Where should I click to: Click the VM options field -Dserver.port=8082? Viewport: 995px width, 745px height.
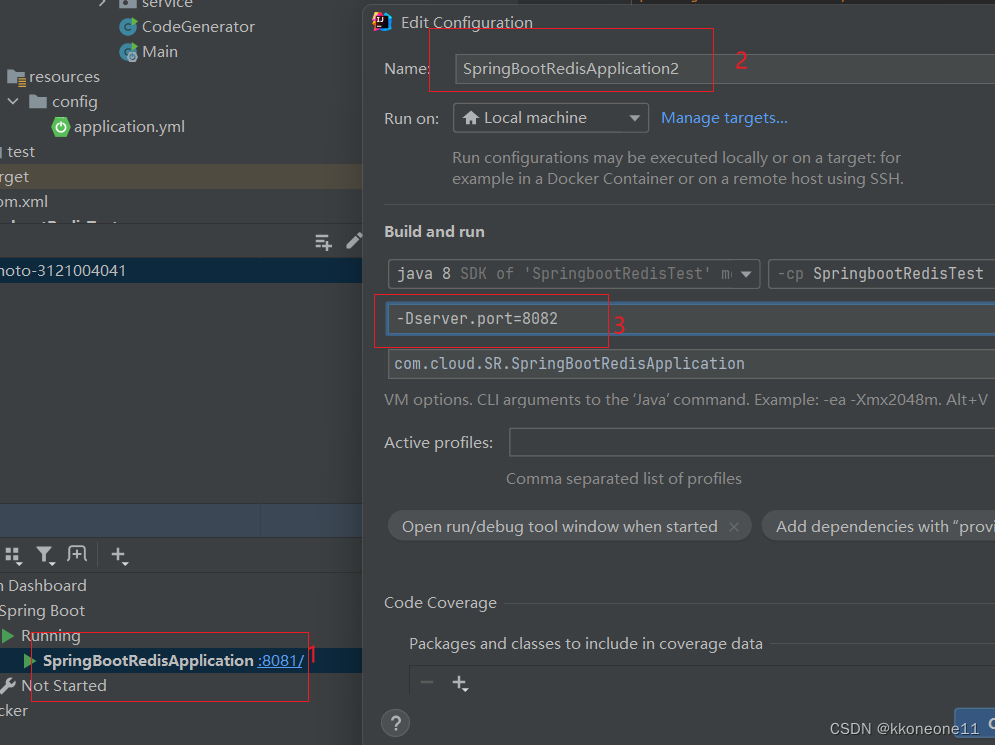(691, 319)
